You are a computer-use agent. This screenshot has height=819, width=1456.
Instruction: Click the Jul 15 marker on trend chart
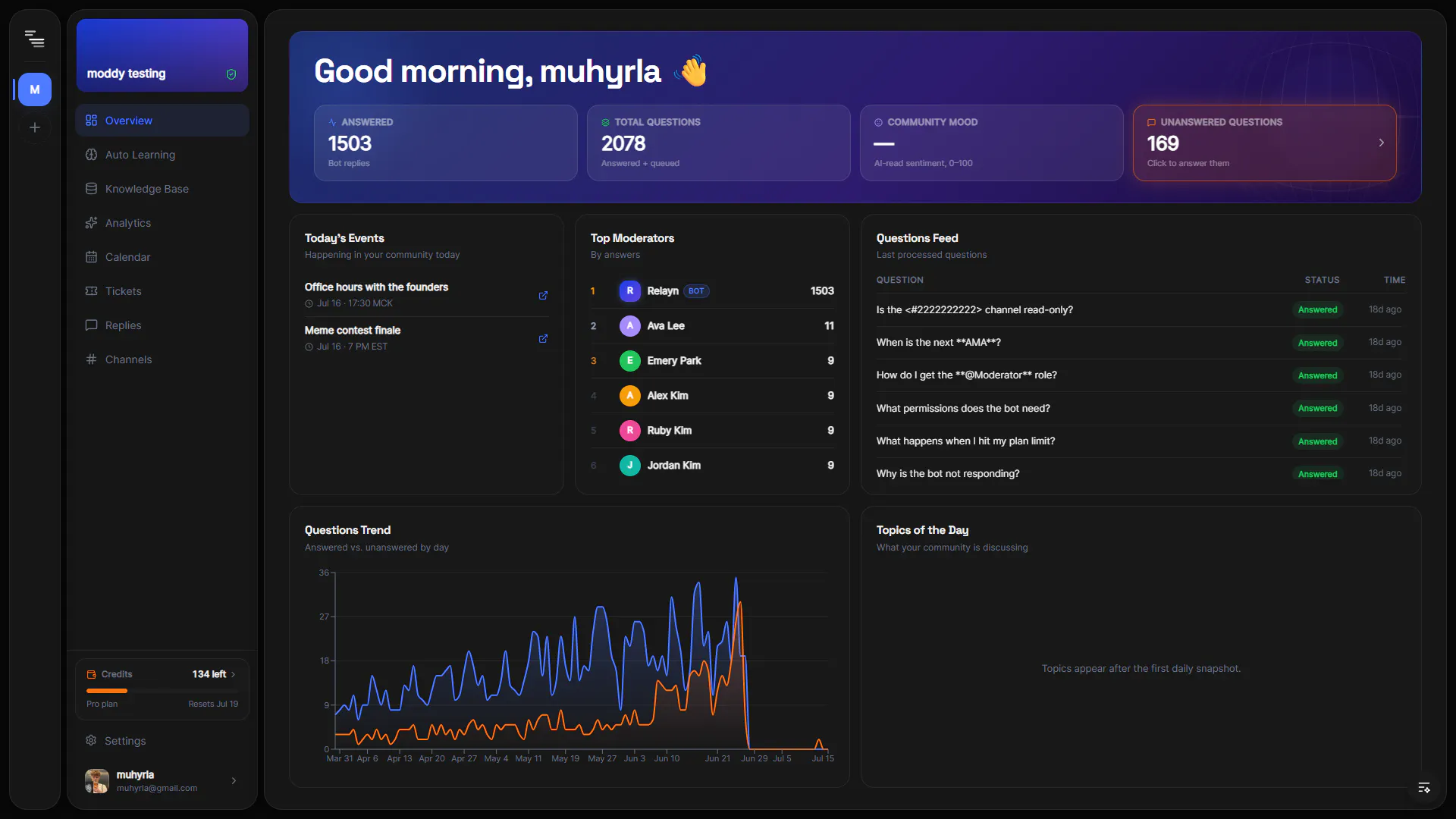click(x=823, y=758)
